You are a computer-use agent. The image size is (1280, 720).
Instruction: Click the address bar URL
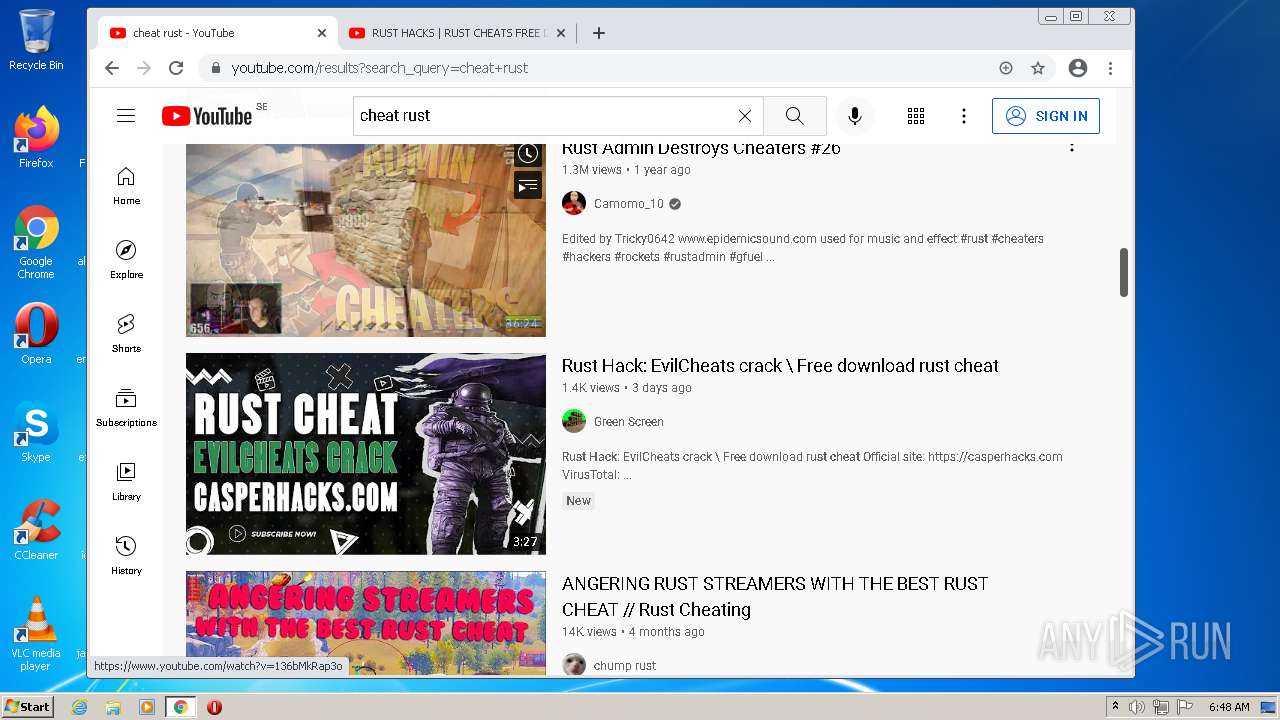point(380,68)
